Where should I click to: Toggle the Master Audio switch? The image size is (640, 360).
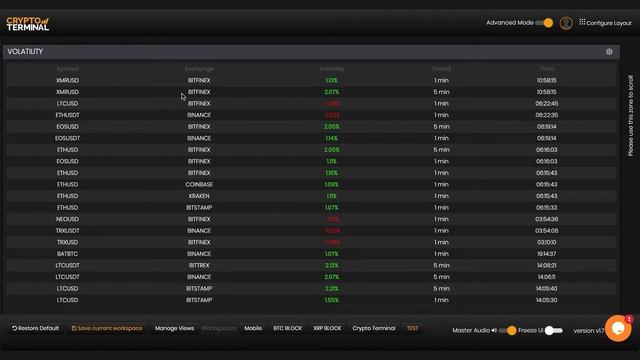(507, 330)
